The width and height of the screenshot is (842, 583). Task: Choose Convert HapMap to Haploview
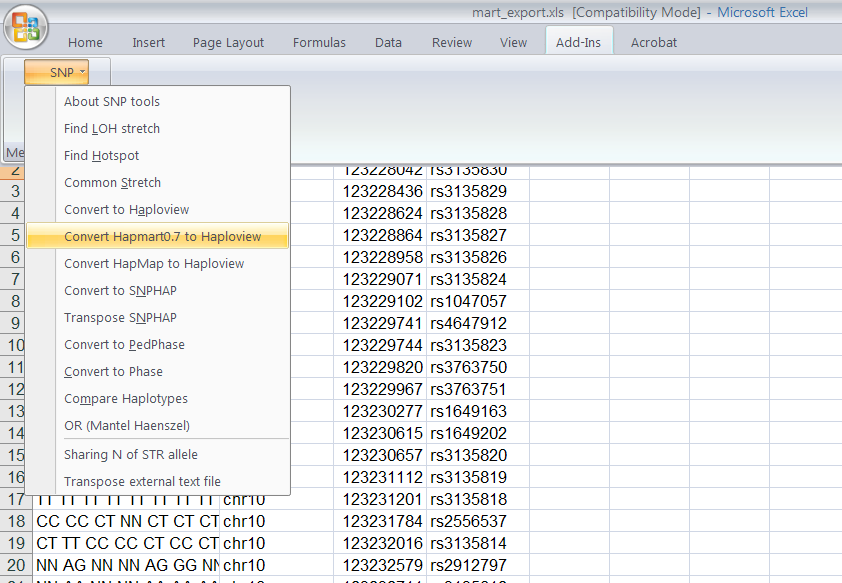coord(157,264)
